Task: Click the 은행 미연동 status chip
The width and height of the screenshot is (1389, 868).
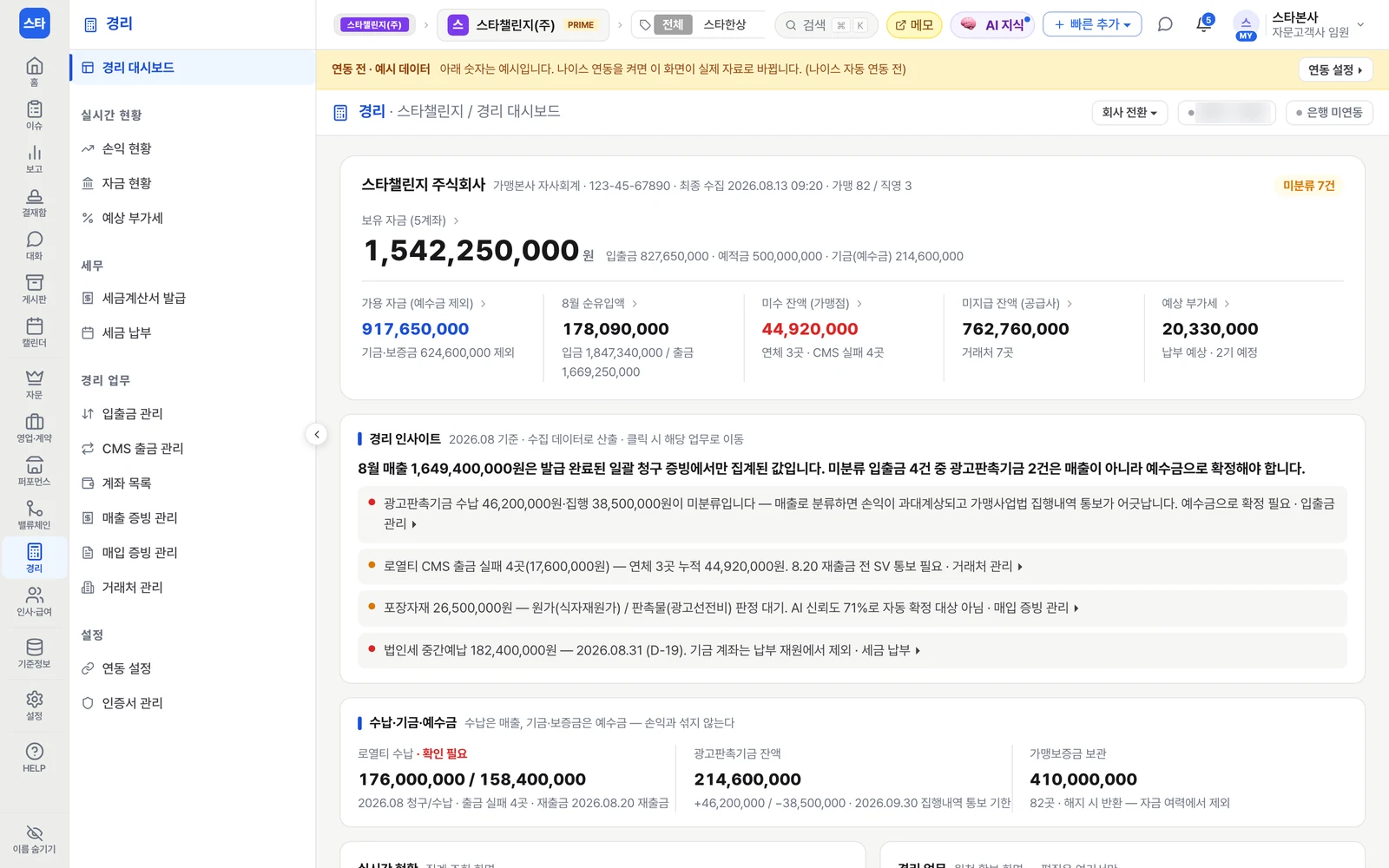Action: tap(1329, 113)
